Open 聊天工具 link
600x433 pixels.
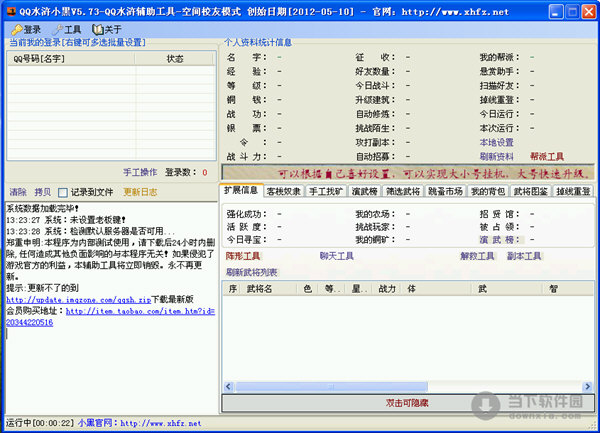click(x=337, y=256)
